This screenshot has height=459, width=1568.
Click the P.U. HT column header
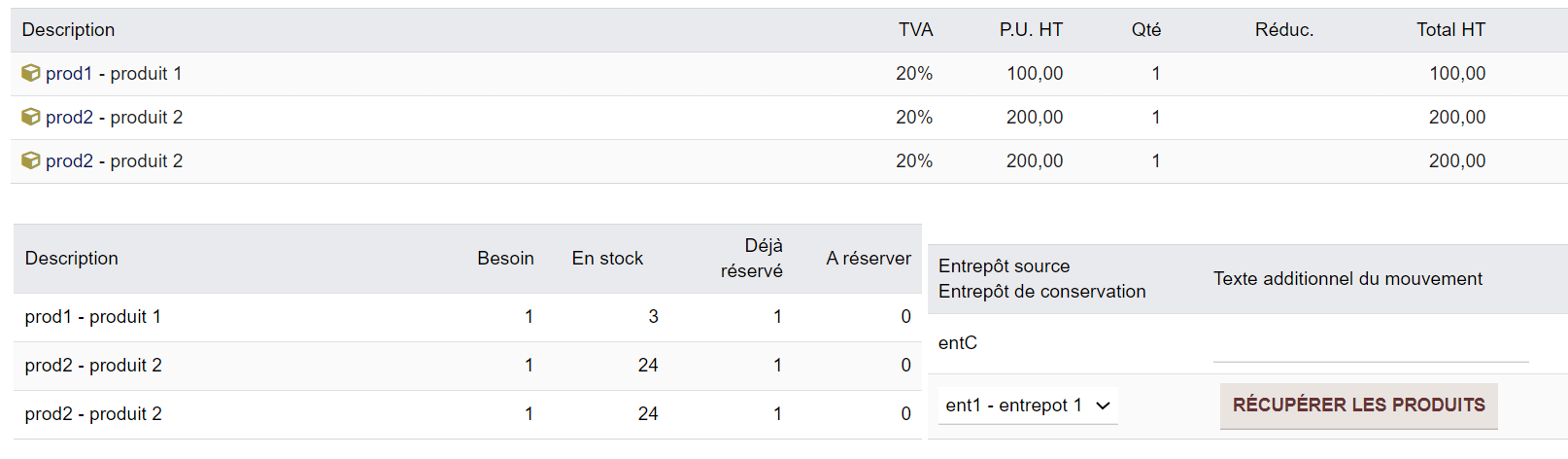click(1031, 30)
